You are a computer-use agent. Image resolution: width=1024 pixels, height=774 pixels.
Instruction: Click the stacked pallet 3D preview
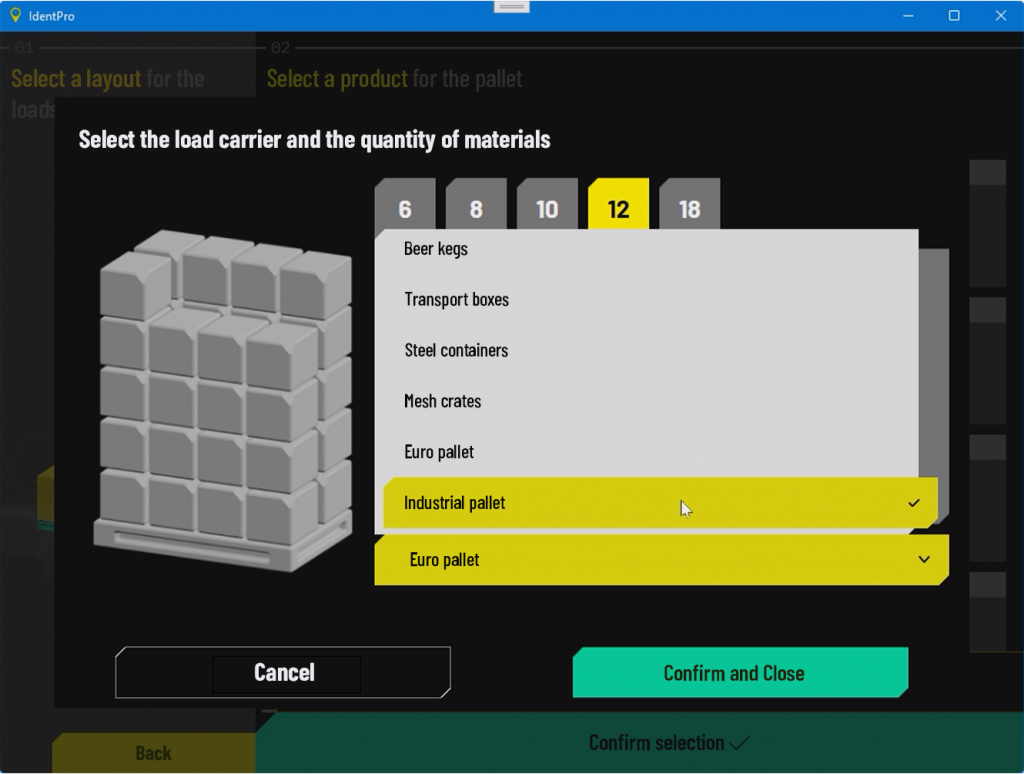(224, 400)
